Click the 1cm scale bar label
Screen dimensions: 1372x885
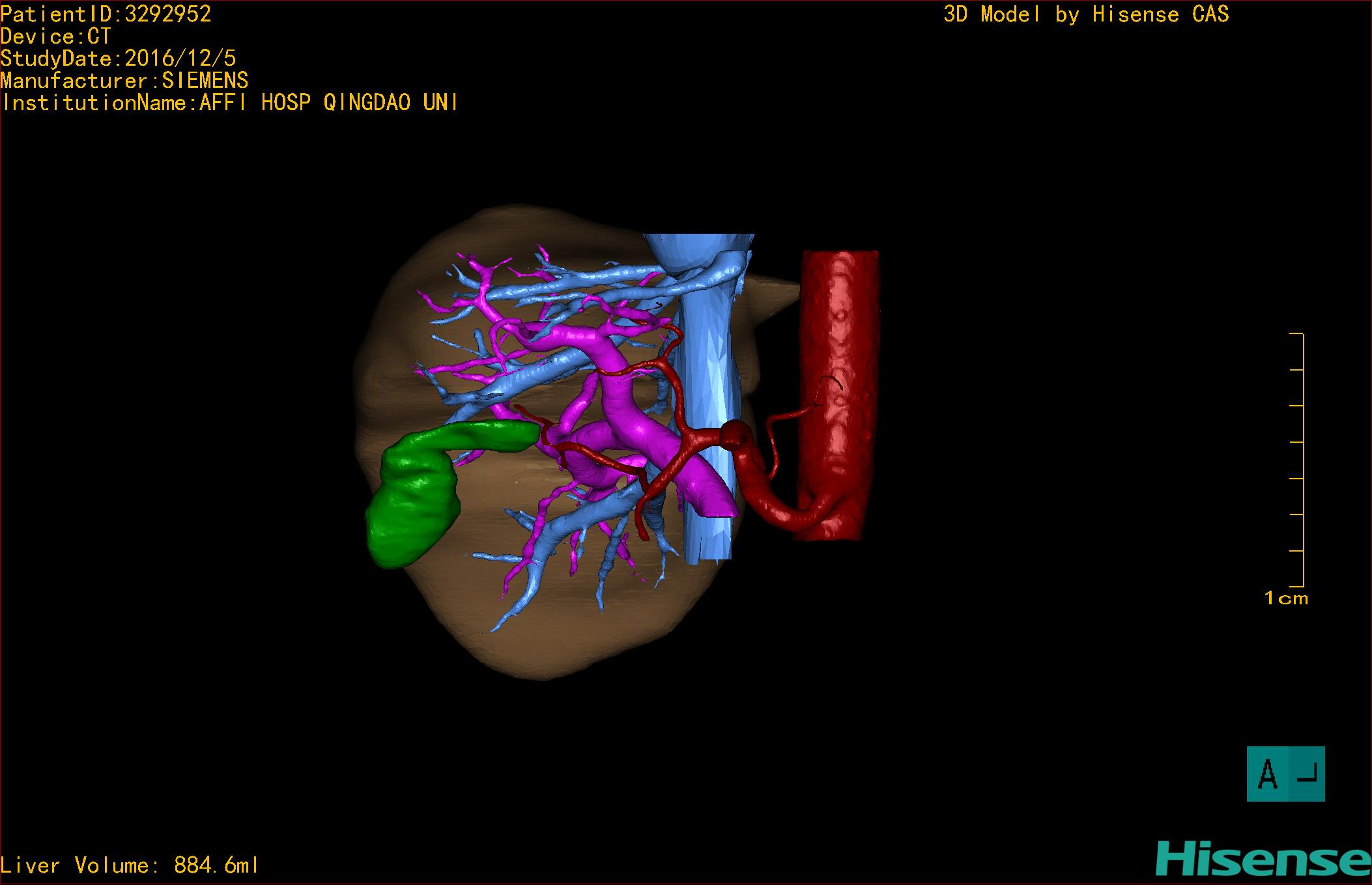(1286, 598)
